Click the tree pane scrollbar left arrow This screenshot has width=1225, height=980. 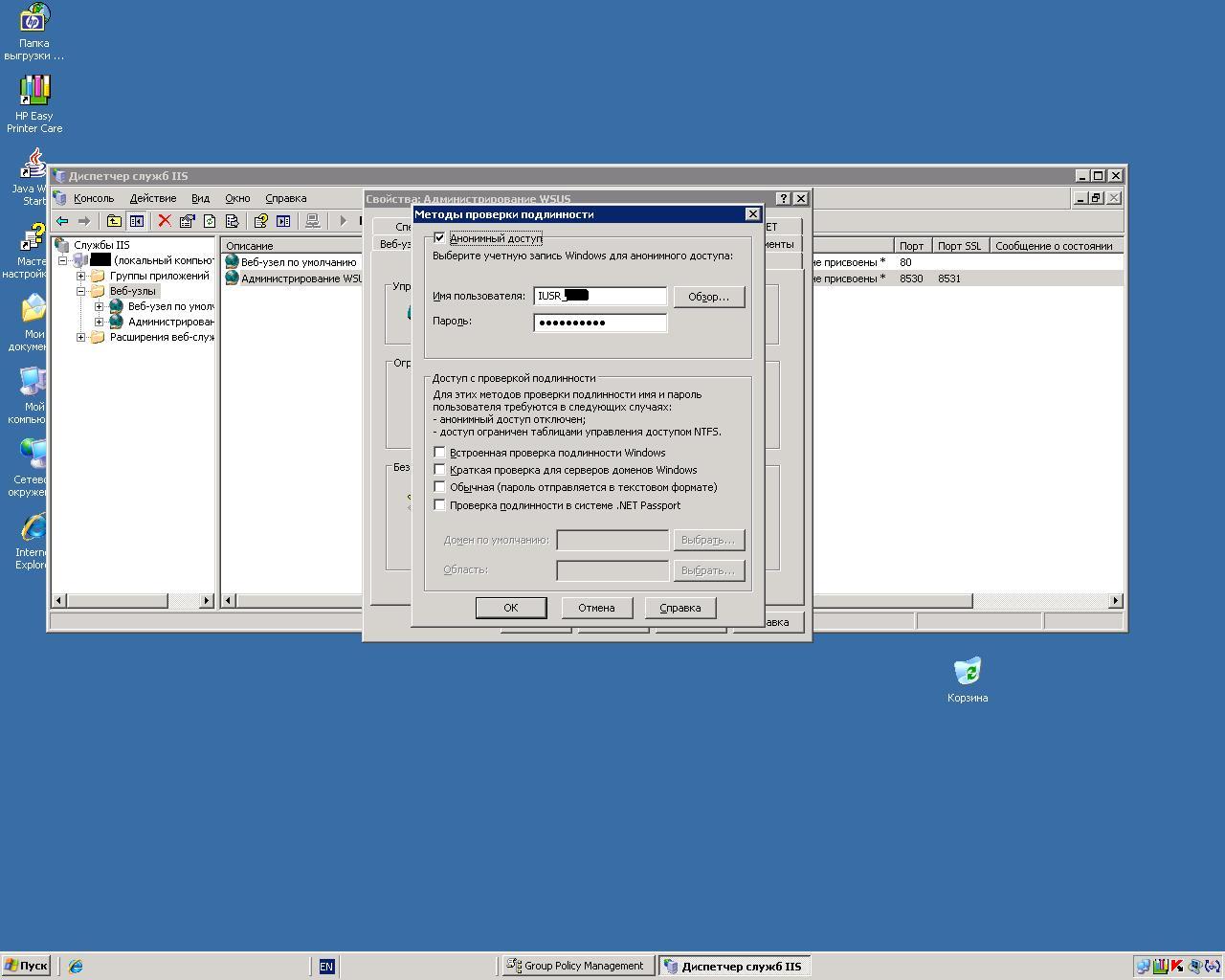(x=59, y=600)
